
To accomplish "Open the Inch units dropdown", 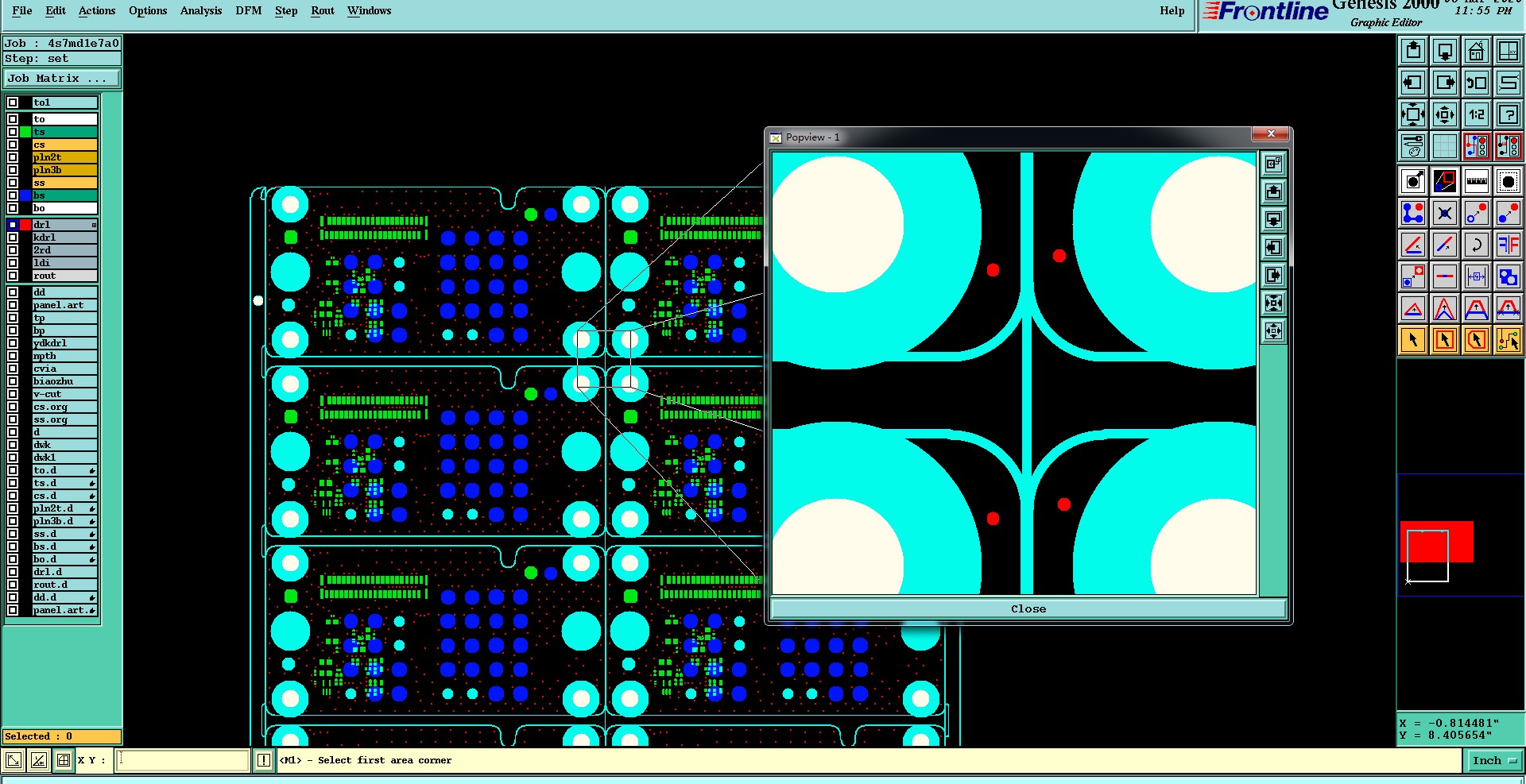I will coord(1495,760).
